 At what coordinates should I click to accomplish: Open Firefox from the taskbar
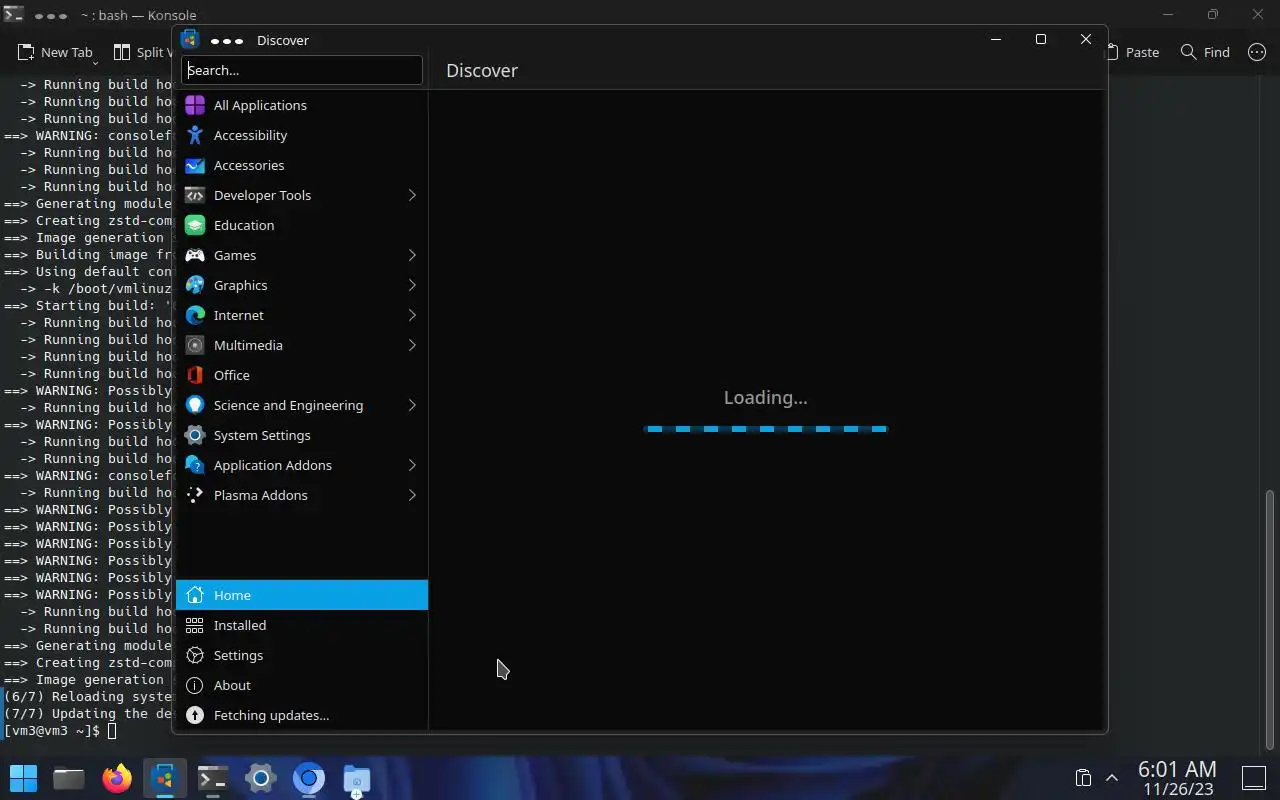coord(117,778)
